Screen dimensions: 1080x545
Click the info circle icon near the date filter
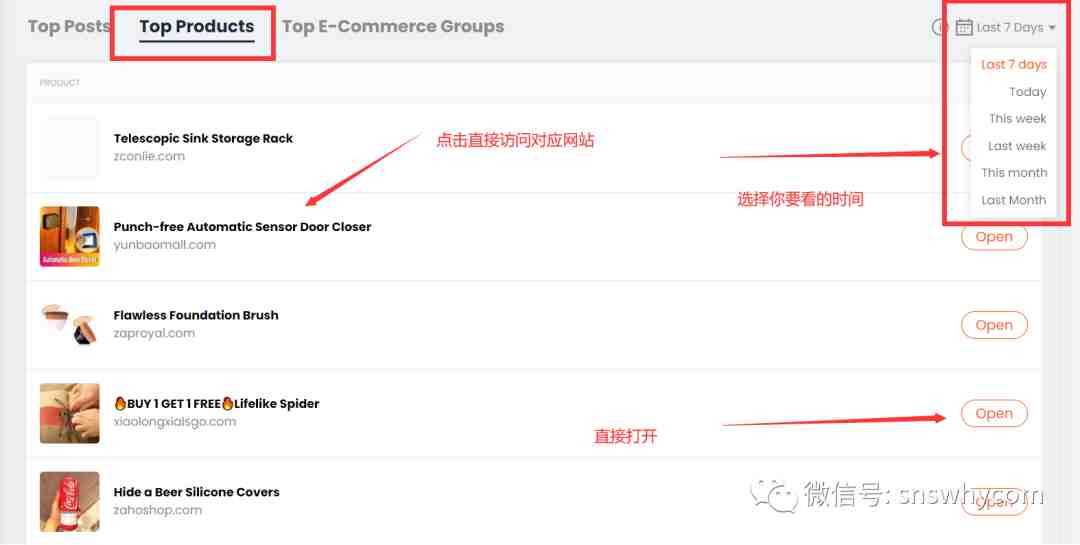[x=938, y=28]
